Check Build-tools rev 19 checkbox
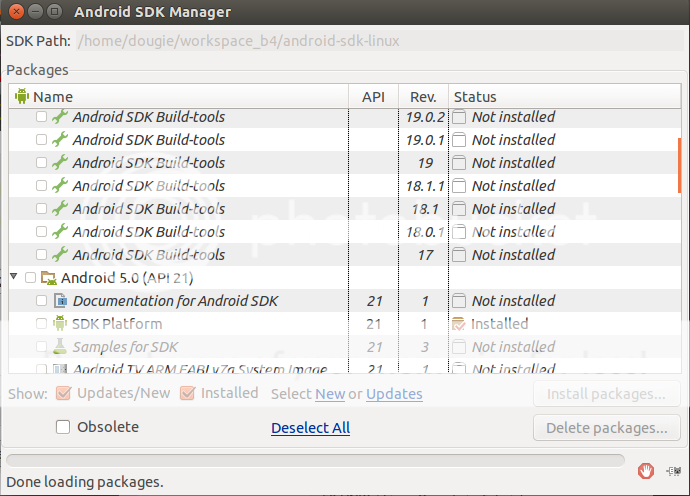This screenshot has height=496, width=690. click(41, 162)
